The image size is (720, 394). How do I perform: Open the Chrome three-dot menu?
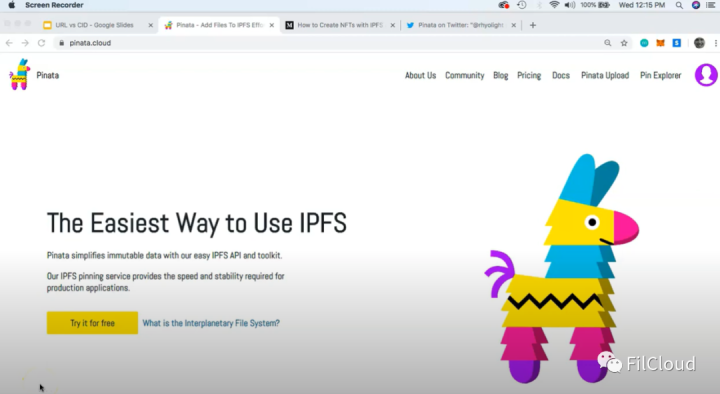coord(715,43)
